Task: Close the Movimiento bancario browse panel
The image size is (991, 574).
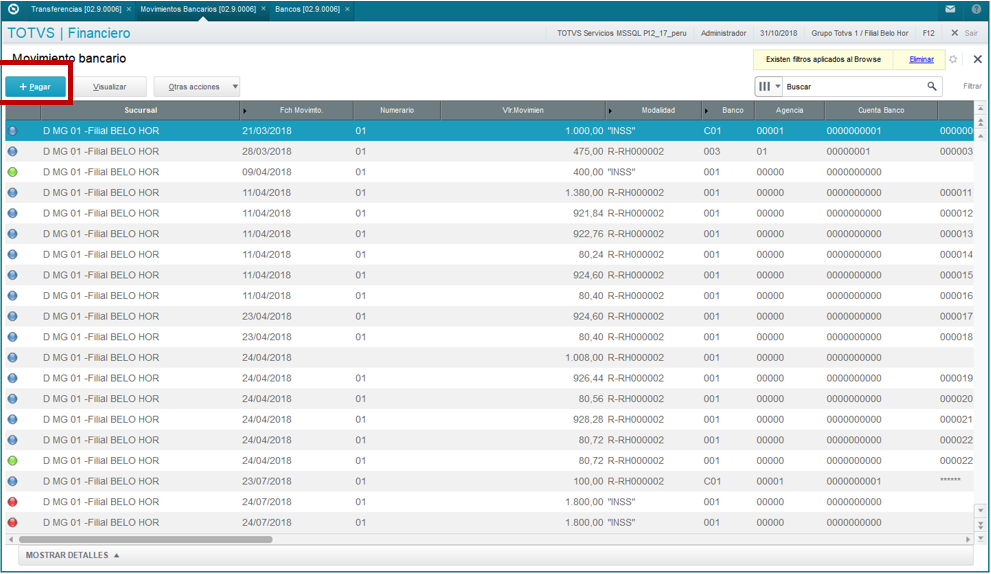Action: 978,59
